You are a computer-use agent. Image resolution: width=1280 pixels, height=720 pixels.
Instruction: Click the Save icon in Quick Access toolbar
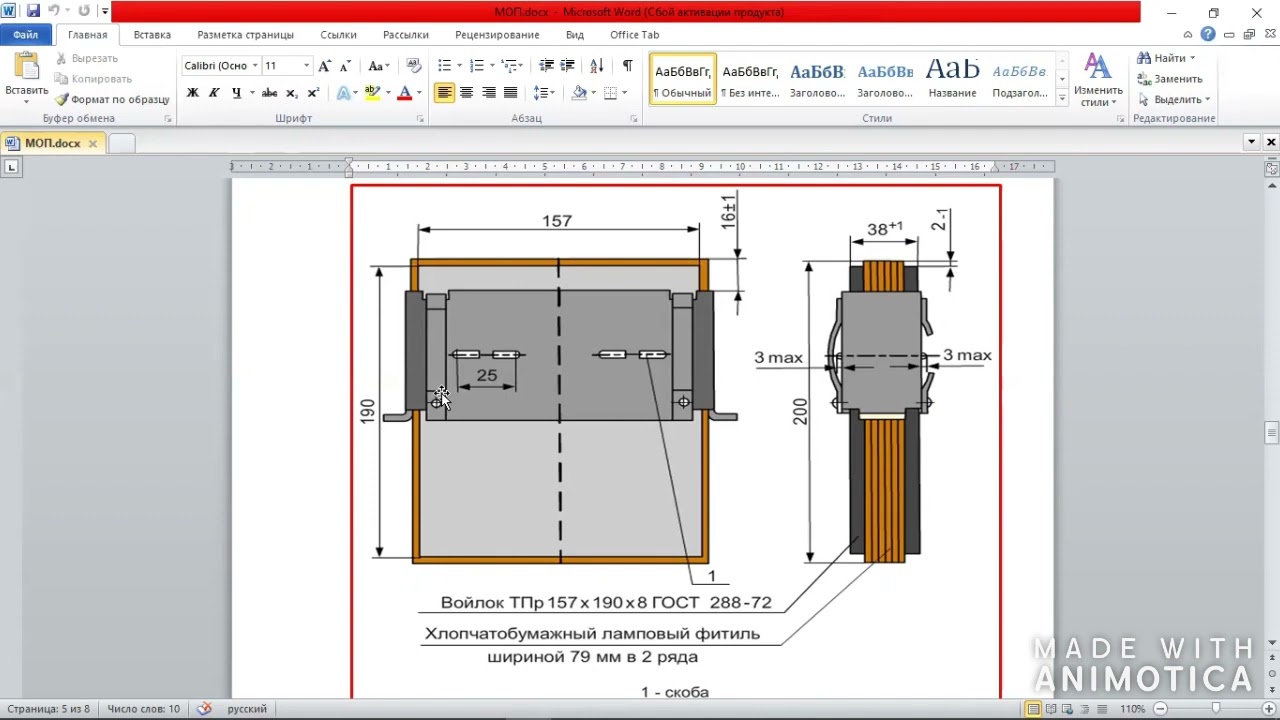[x=33, y=11]
